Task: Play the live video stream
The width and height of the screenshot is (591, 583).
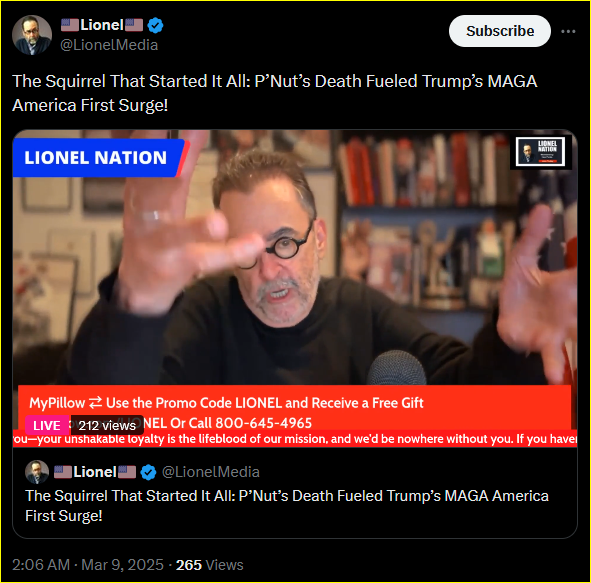Action: 295,288
